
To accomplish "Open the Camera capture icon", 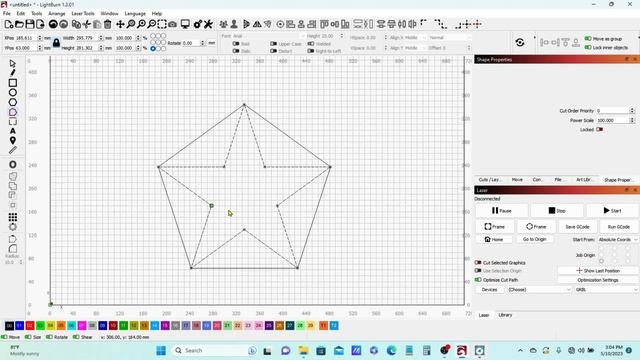I will pyautogui.click(x=173, y=24).
